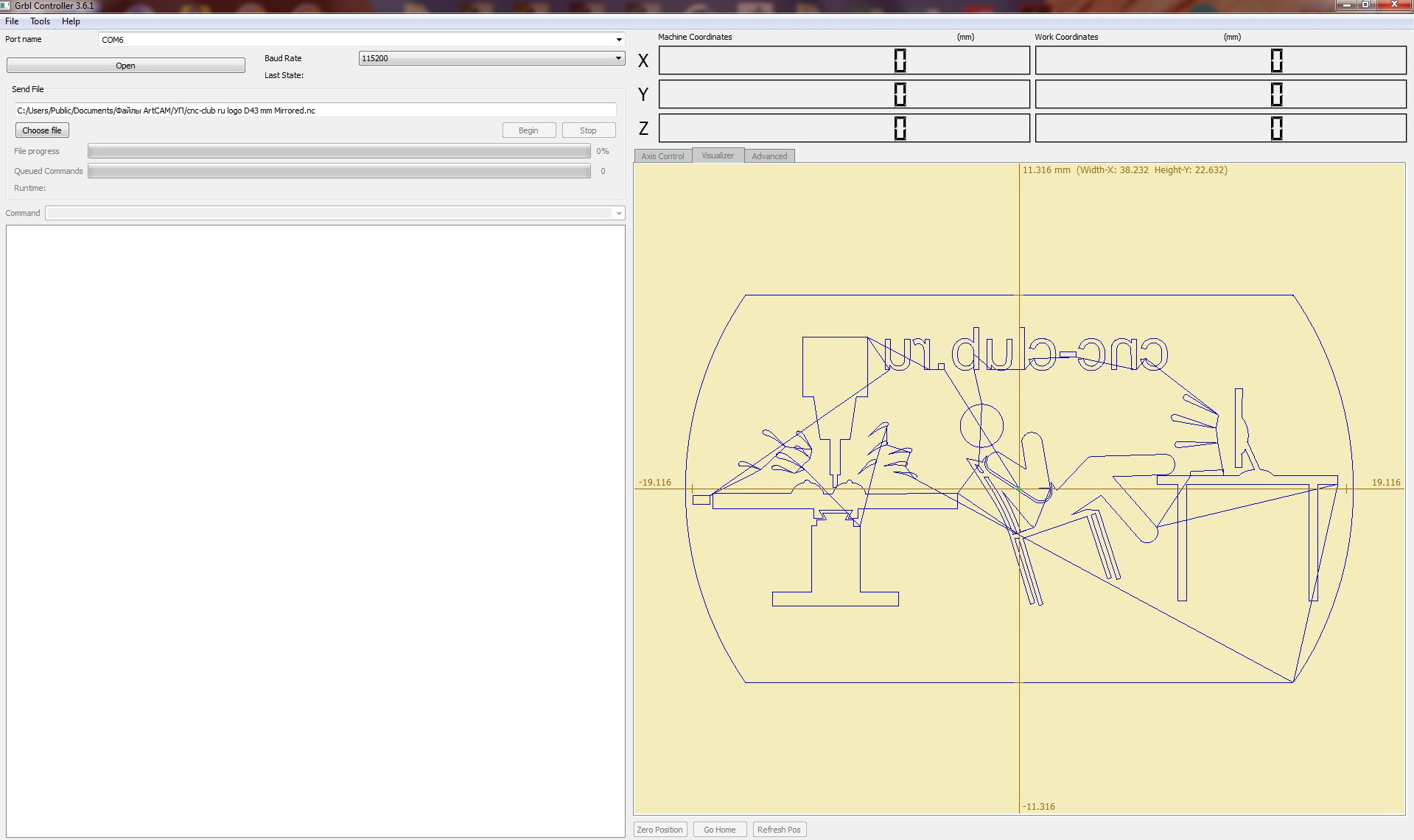This screenshot has width=1414, height=840.
Task: Click the Queued Commands progress bar
Action: pyautogui.click(x=339, y=171)
